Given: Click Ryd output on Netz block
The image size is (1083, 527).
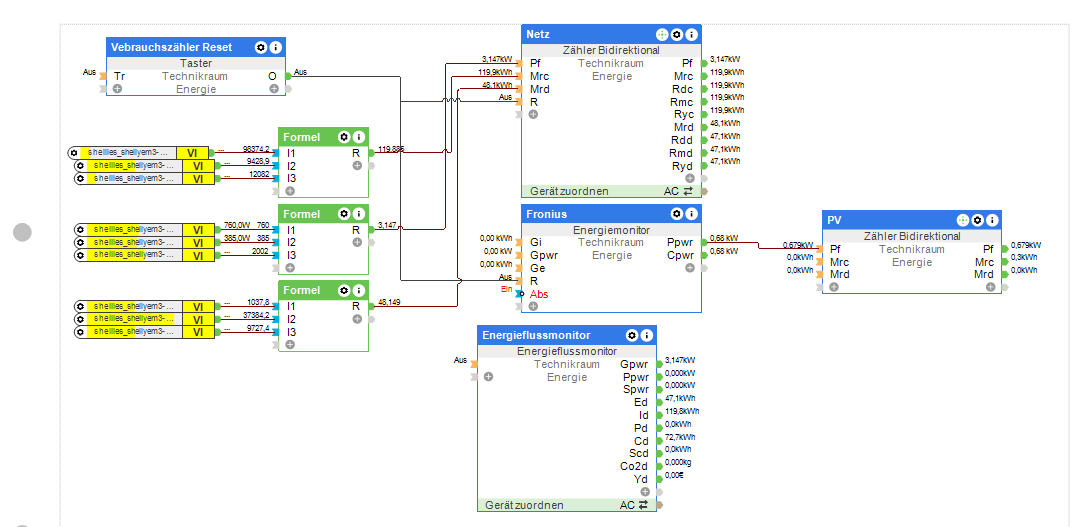Looking at the screenshot, I should (682, 166).
